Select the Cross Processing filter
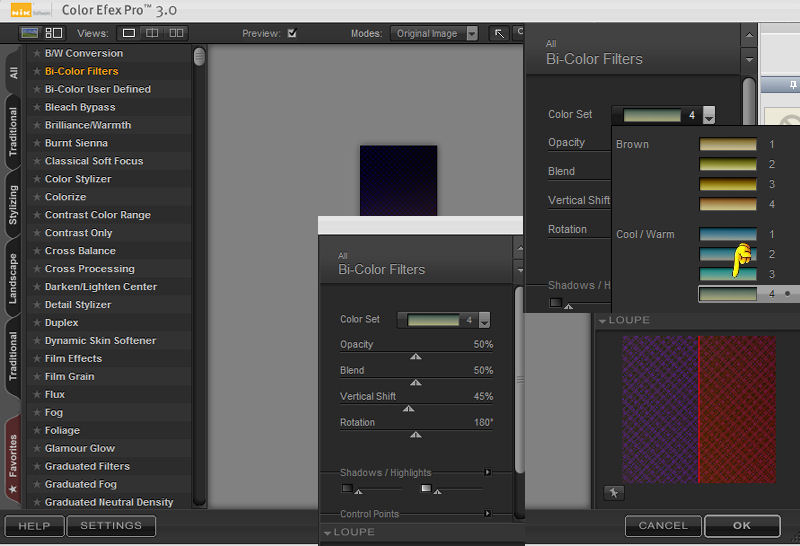 (x=89, y=269)
